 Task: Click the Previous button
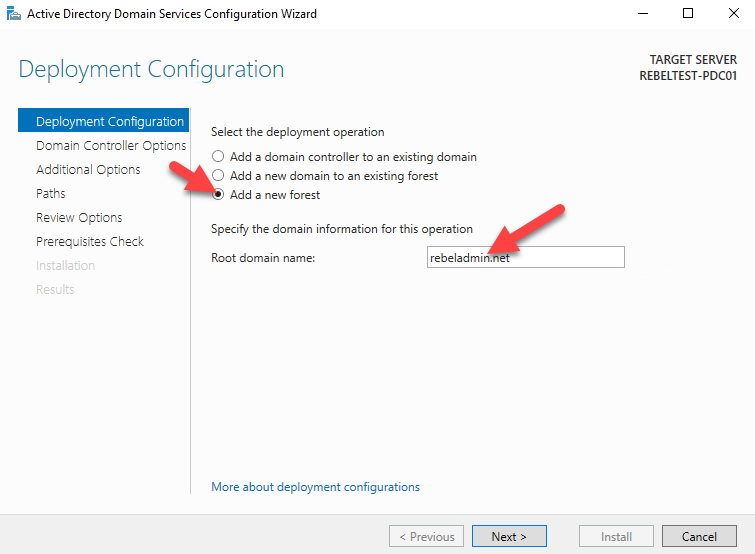427,537
